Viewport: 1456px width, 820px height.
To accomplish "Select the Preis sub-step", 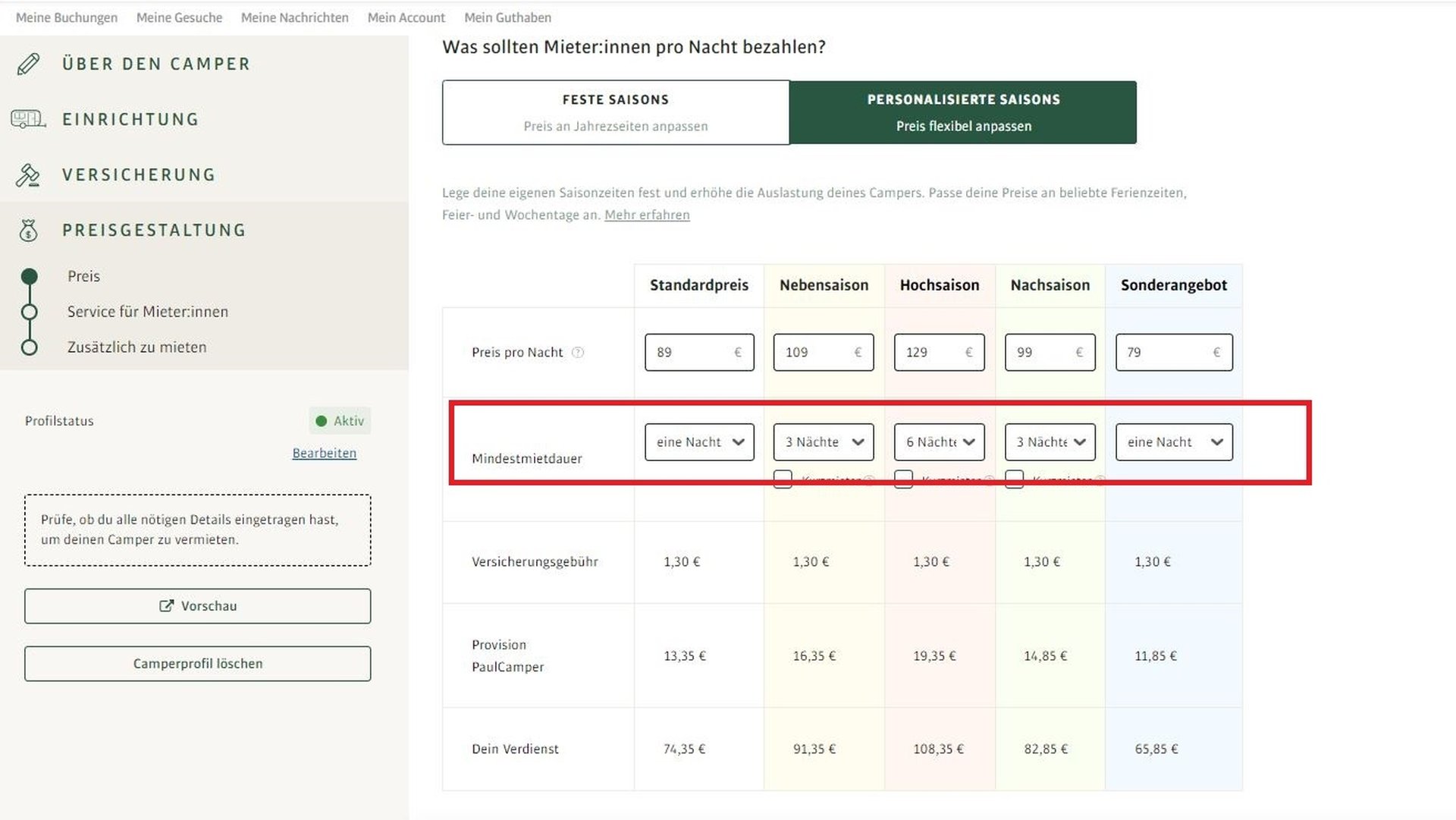I will (83, 276).
